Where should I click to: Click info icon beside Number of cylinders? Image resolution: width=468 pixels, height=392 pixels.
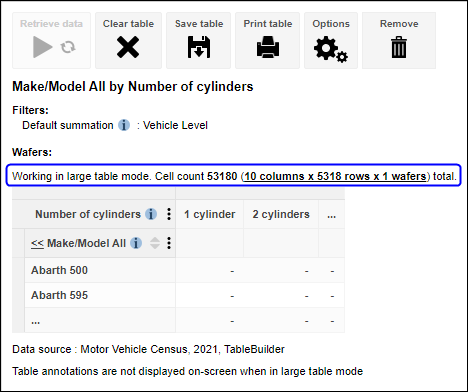tap(151, 214)
